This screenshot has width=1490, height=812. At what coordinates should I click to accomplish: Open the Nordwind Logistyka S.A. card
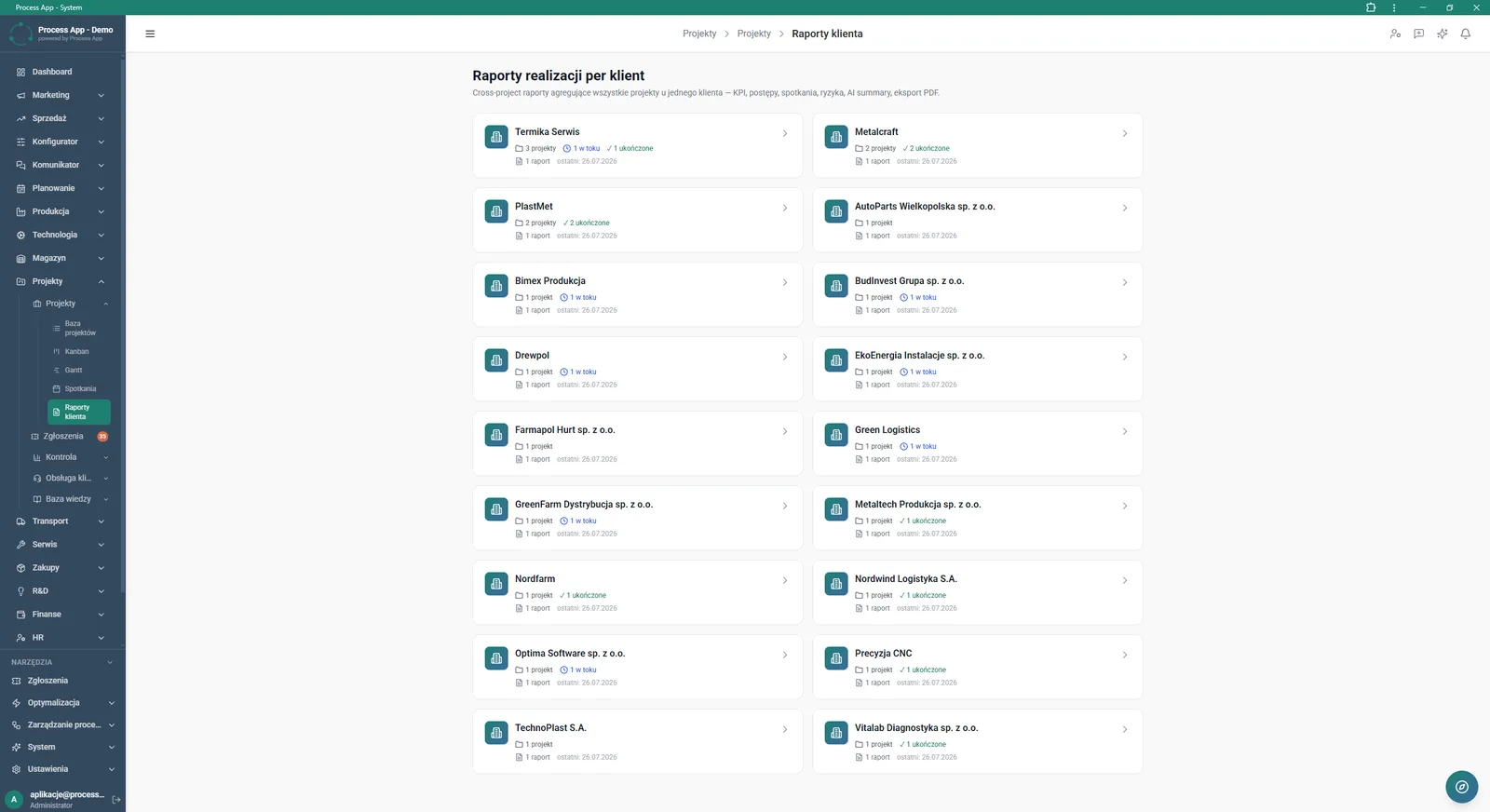pos(977,592)
